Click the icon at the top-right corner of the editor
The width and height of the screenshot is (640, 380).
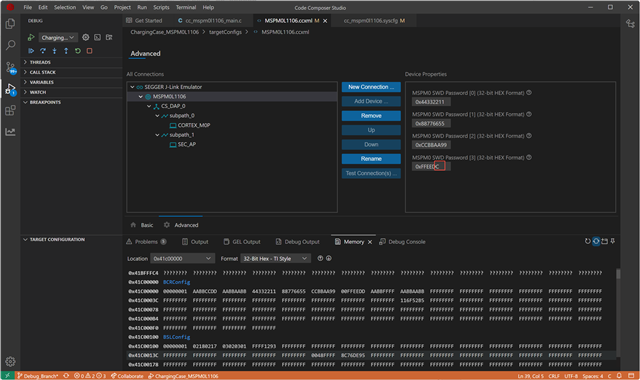click(630, 24)
